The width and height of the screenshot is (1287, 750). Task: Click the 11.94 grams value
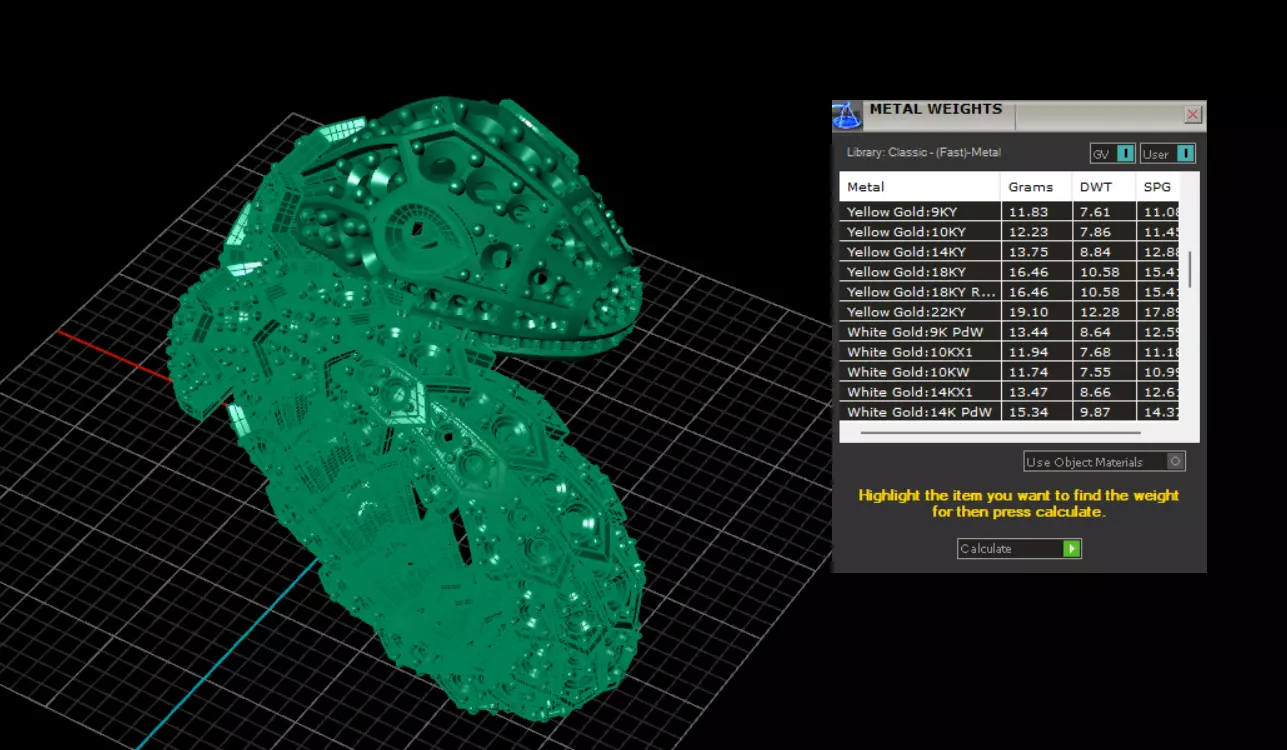coord(1027,352)
